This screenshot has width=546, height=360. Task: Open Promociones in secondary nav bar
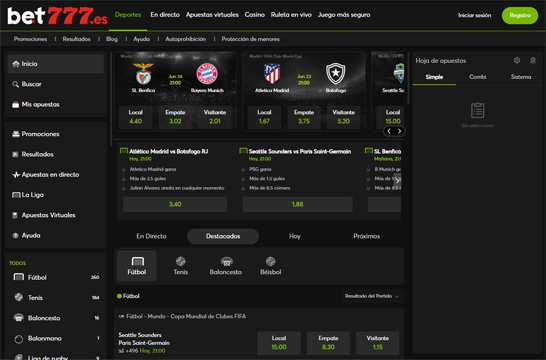30,39
